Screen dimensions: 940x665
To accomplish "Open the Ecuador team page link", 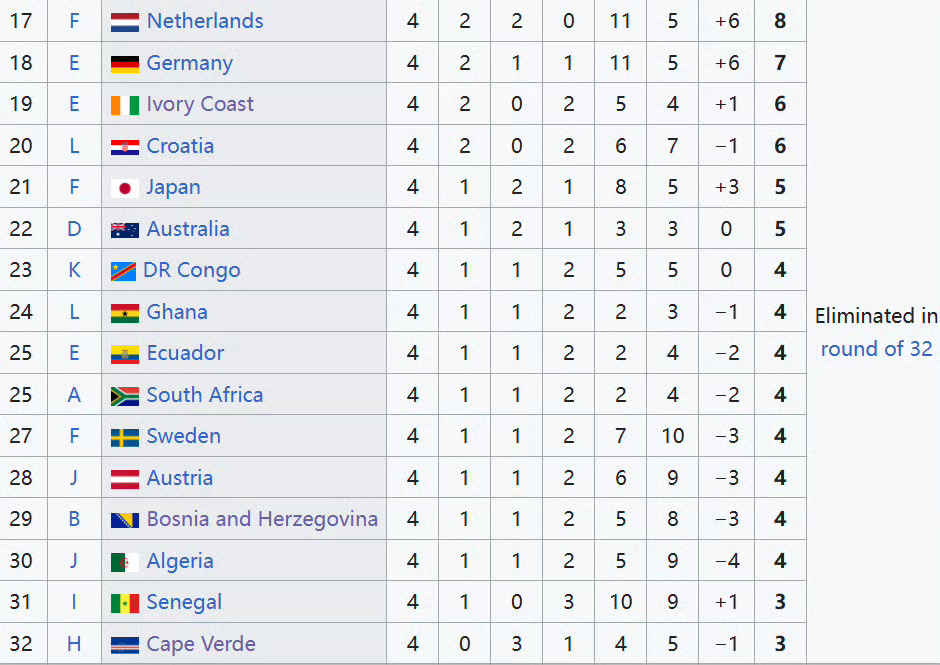I will [x=185, y=353].
